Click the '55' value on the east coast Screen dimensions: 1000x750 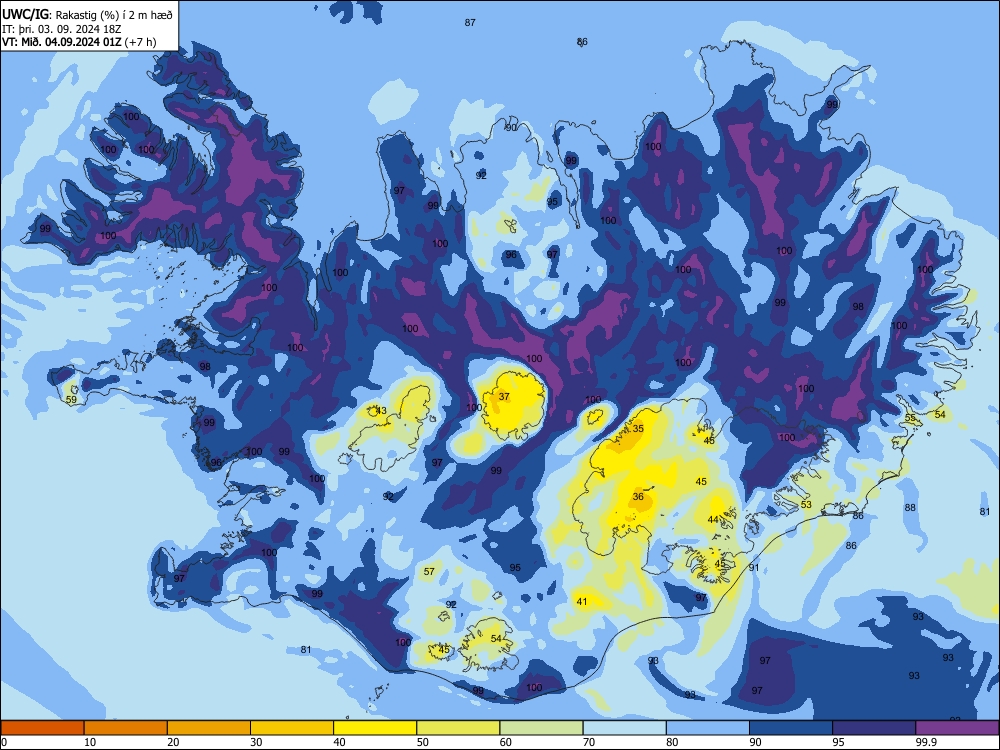pos(910,418)
